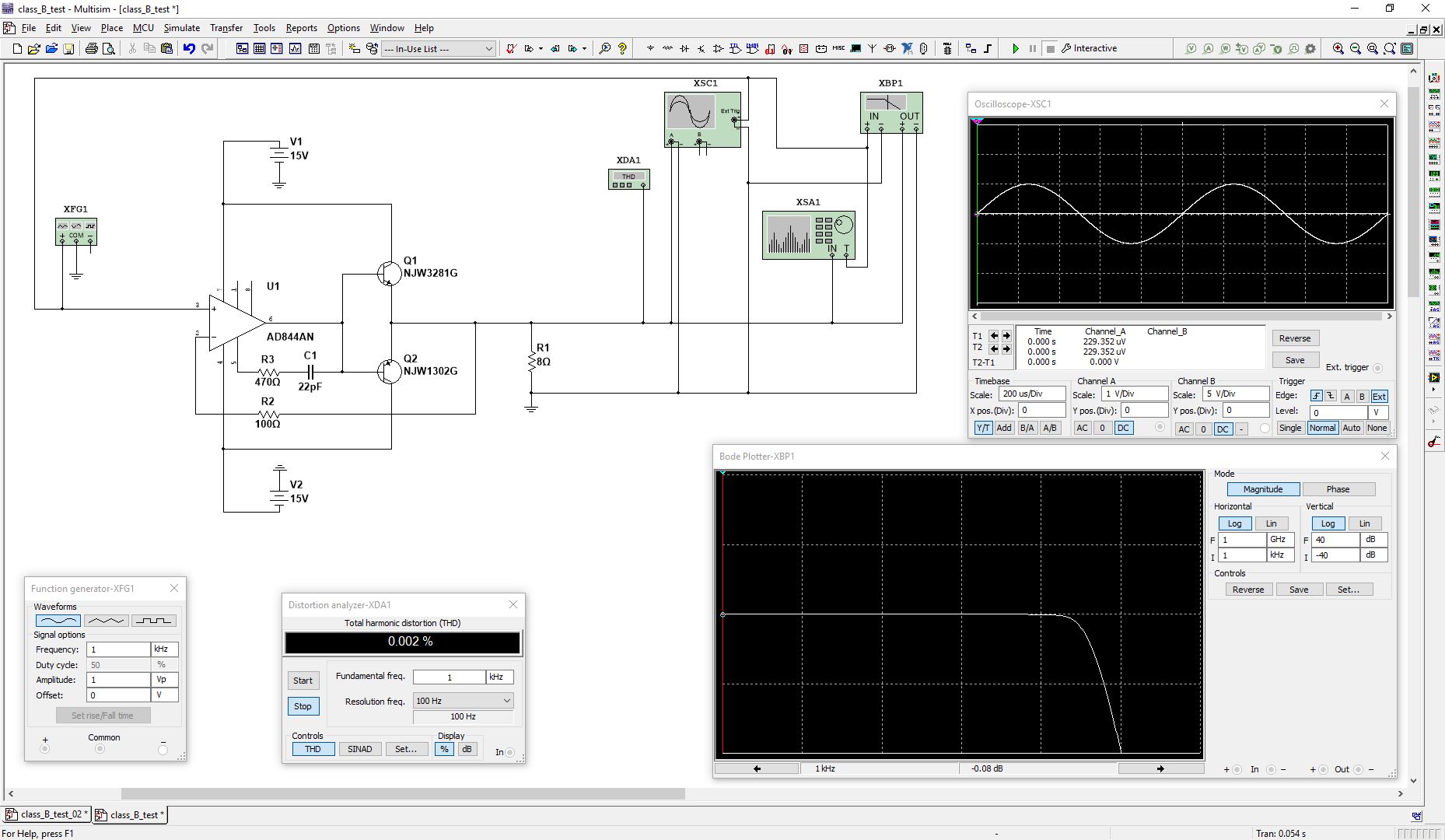Open the Simulate menu

coord(182,28)
